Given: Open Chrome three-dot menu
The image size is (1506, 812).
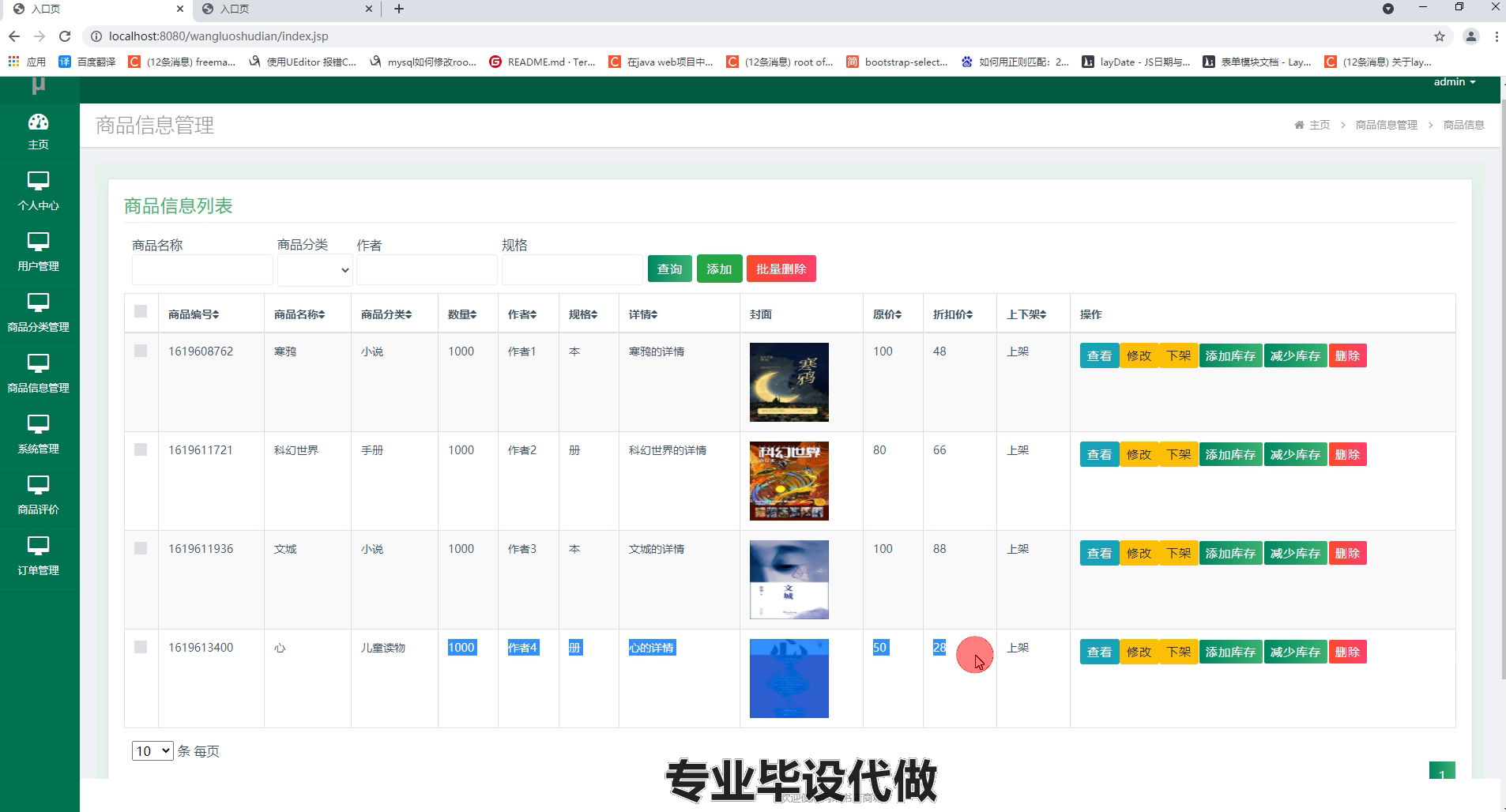Looking at the screenshot, I should pos(1497,36).
